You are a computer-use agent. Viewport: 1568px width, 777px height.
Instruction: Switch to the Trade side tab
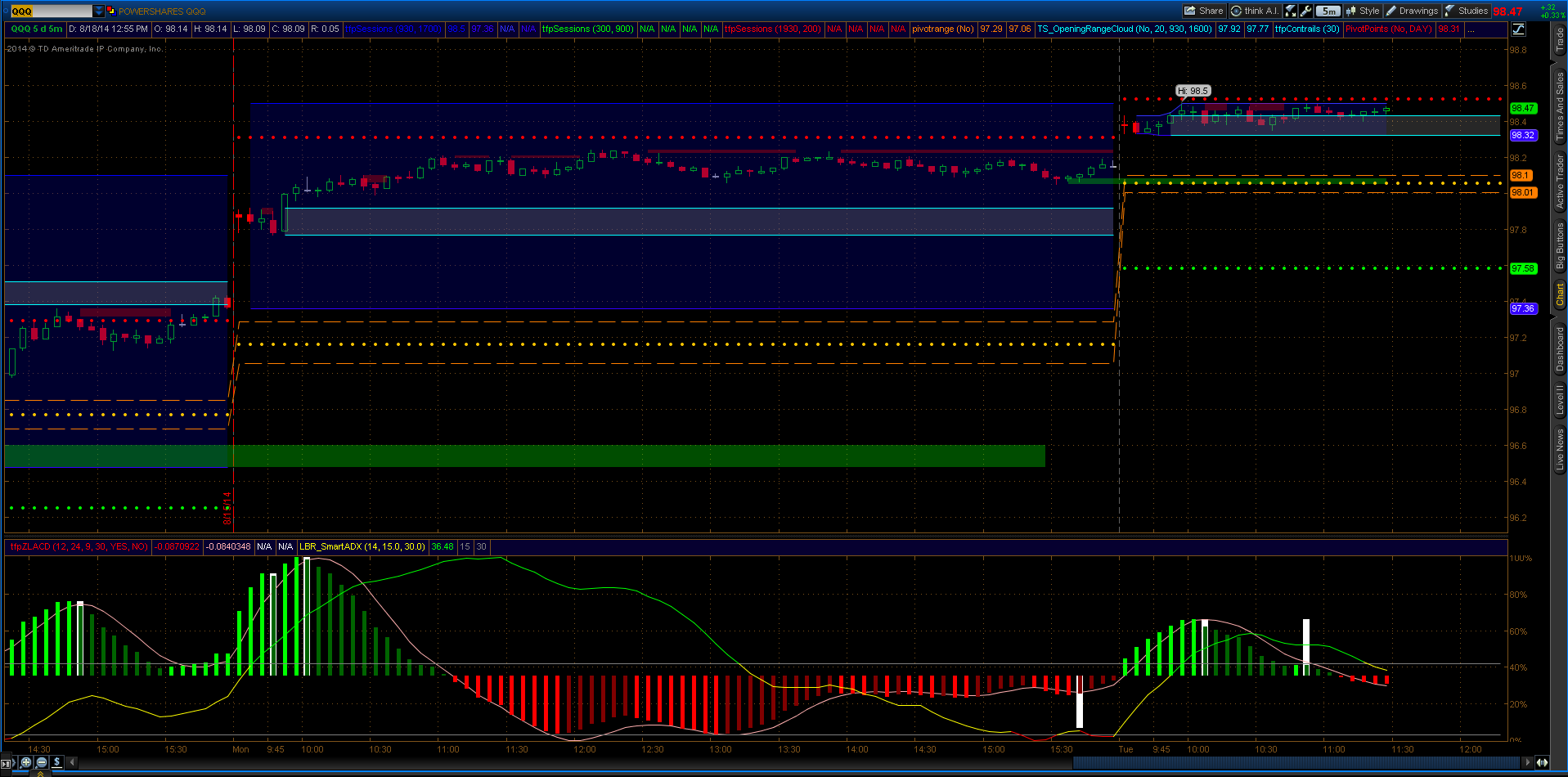click(x=1560, y=40)
